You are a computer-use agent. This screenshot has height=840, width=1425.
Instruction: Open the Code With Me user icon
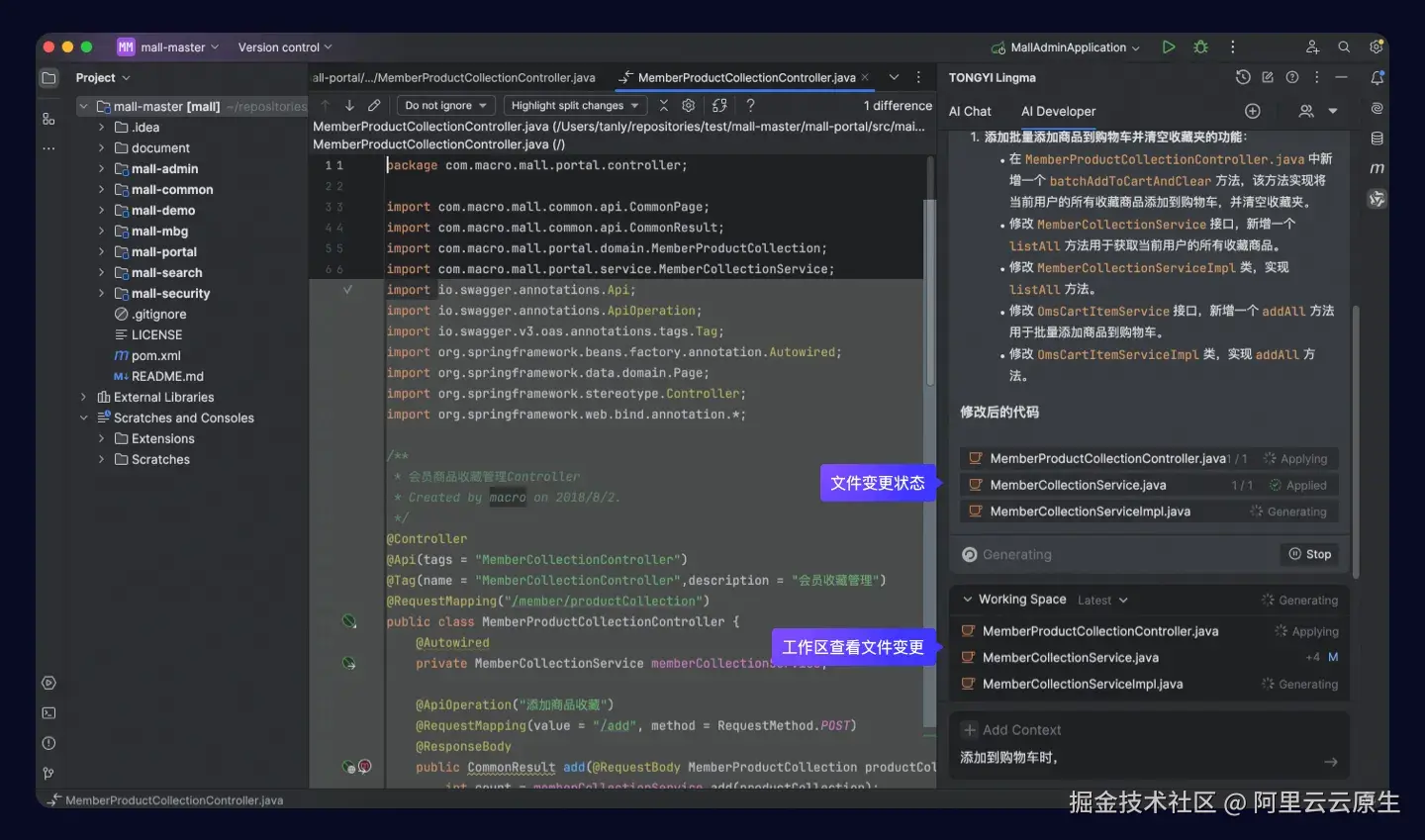(1312, 47)
